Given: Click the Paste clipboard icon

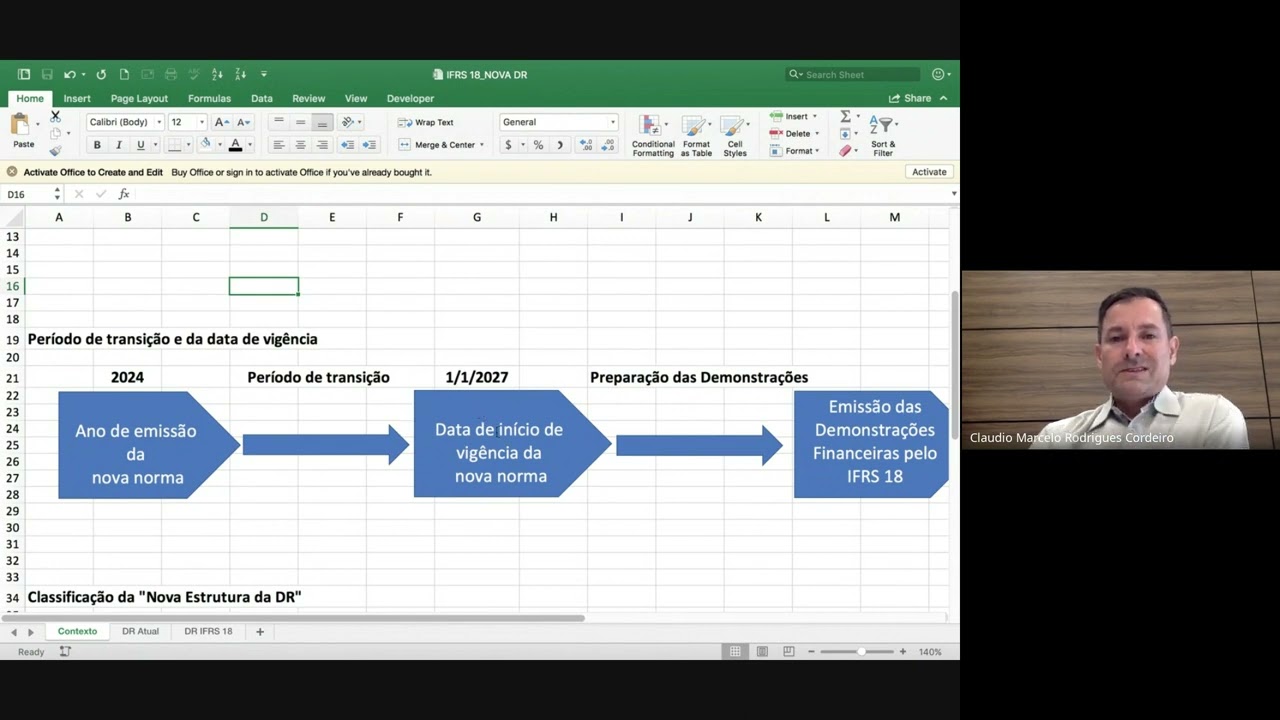Looking at the screenshot, I should coord(20,124).
